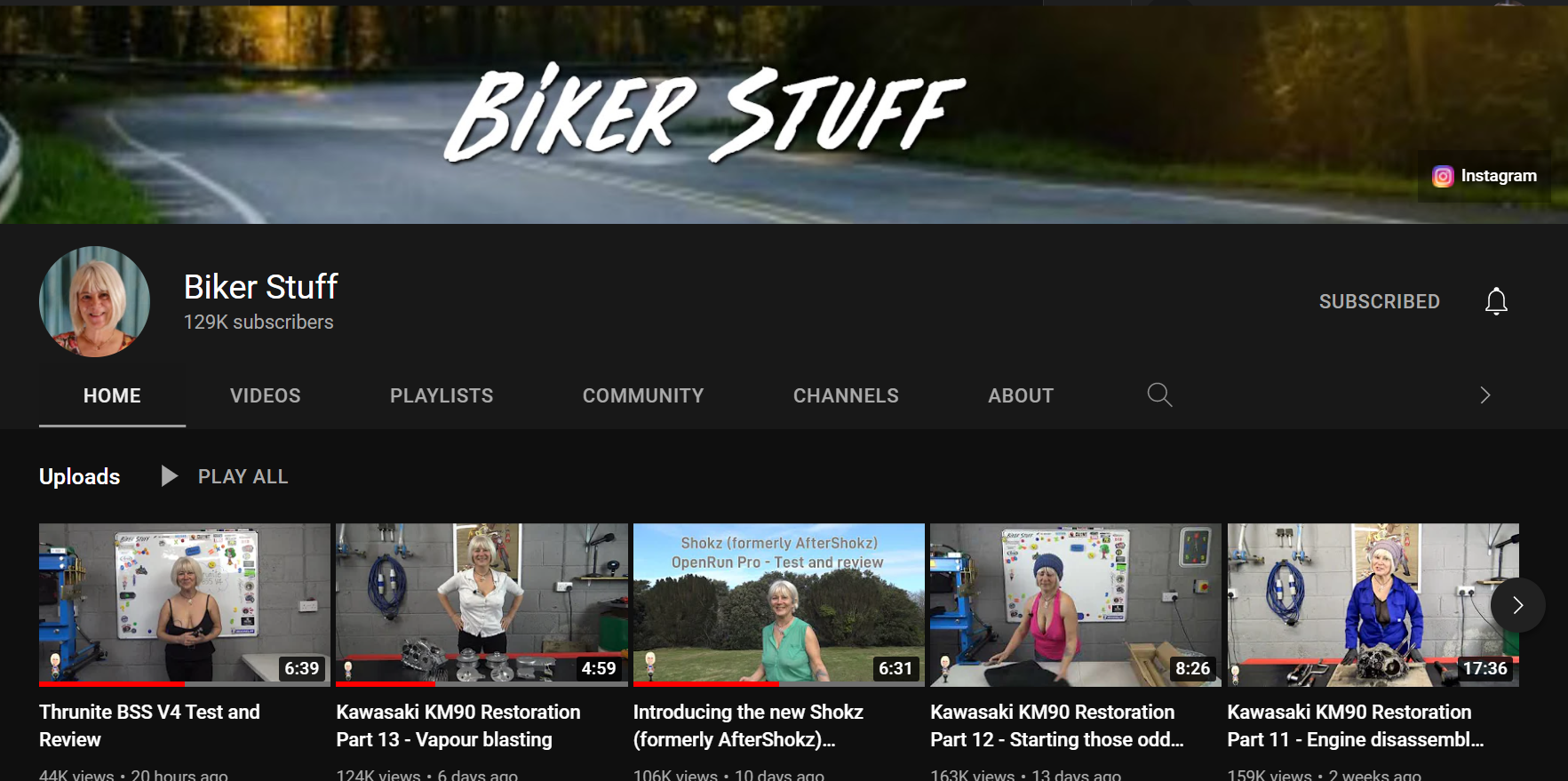
Task: Click the Biker Stuff channel avatar
Action: (x=94, y=301)
